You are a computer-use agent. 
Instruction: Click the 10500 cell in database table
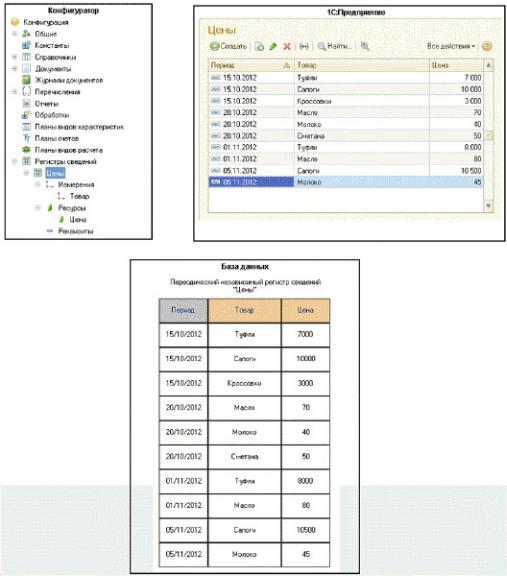point(305,530)
